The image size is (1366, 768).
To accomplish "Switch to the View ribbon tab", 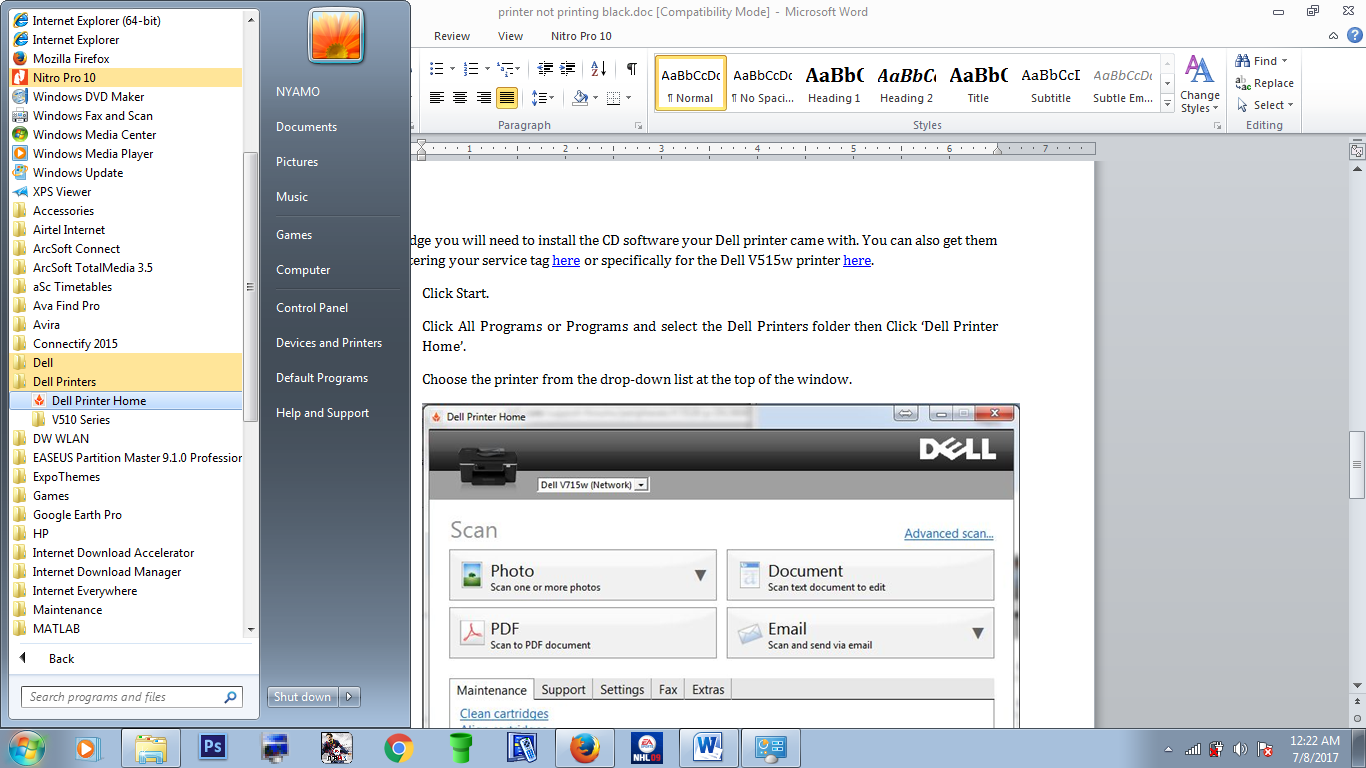I will 510,36.
